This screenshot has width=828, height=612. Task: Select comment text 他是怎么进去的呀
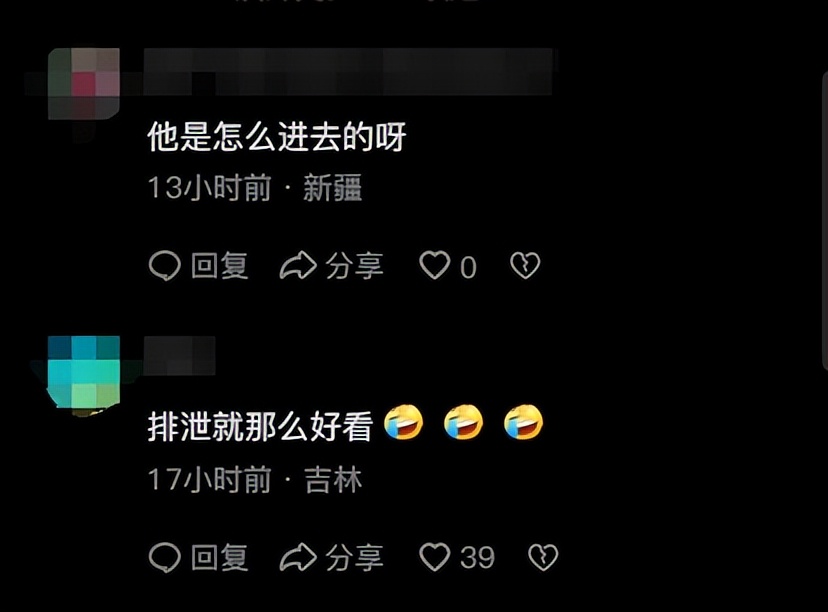(277, 137)
